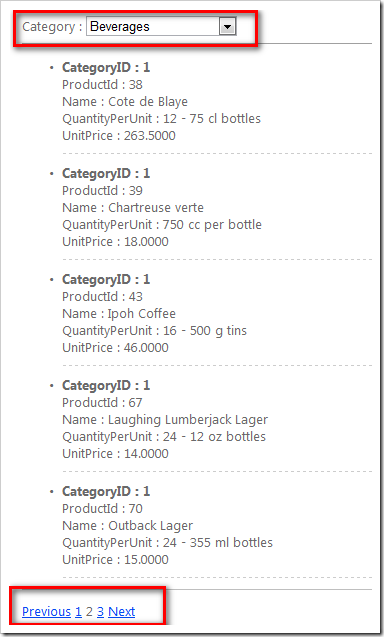This screenshot has width=384, height=637.
Task: Open page 1 of results
Action: tap(78, 611)
